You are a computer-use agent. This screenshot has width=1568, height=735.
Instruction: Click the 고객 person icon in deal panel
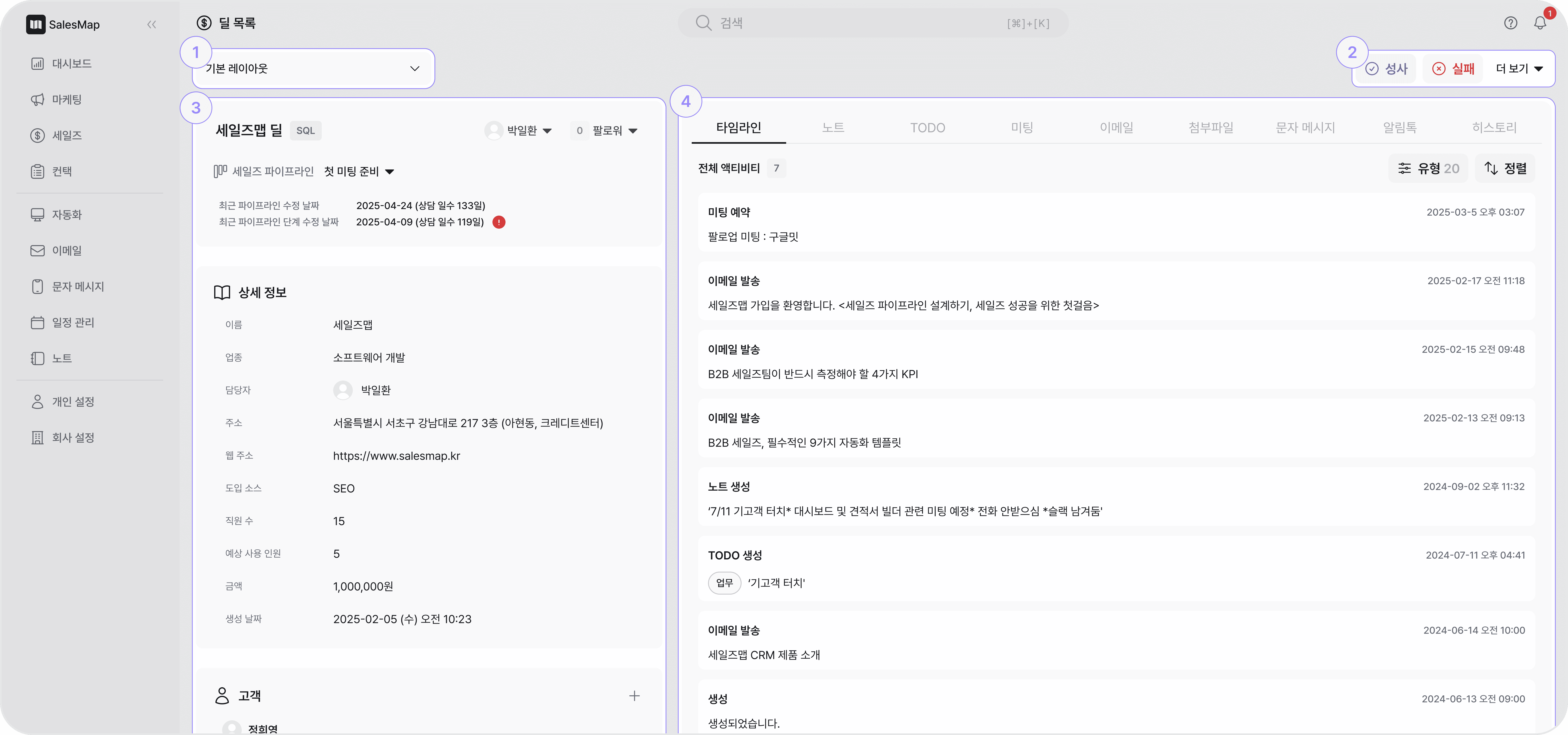[x=222, y=695]
